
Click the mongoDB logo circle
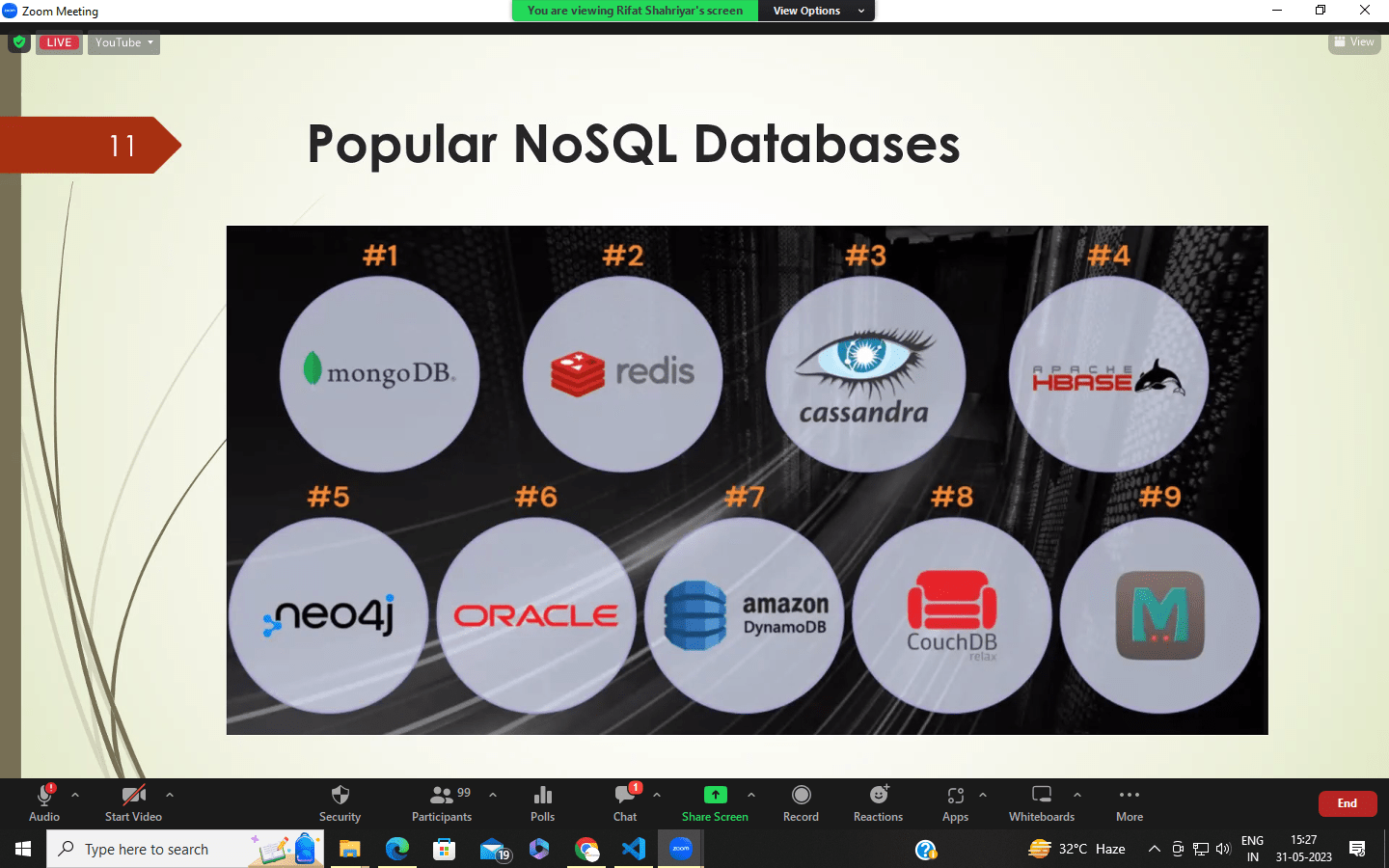379,373
